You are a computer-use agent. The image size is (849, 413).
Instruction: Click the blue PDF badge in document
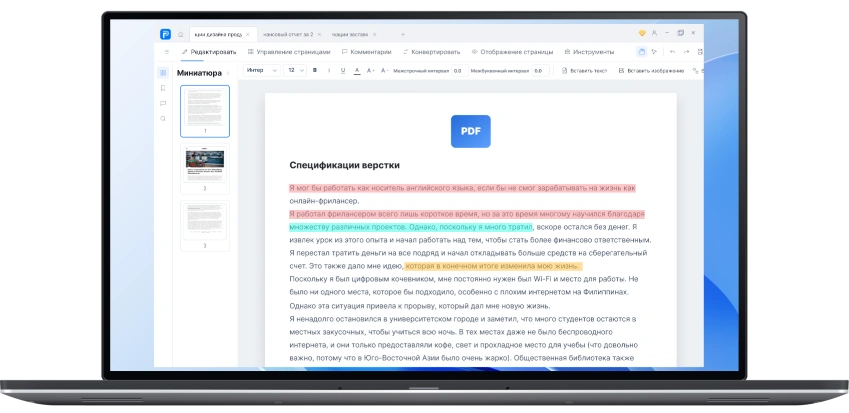[471, 131]
